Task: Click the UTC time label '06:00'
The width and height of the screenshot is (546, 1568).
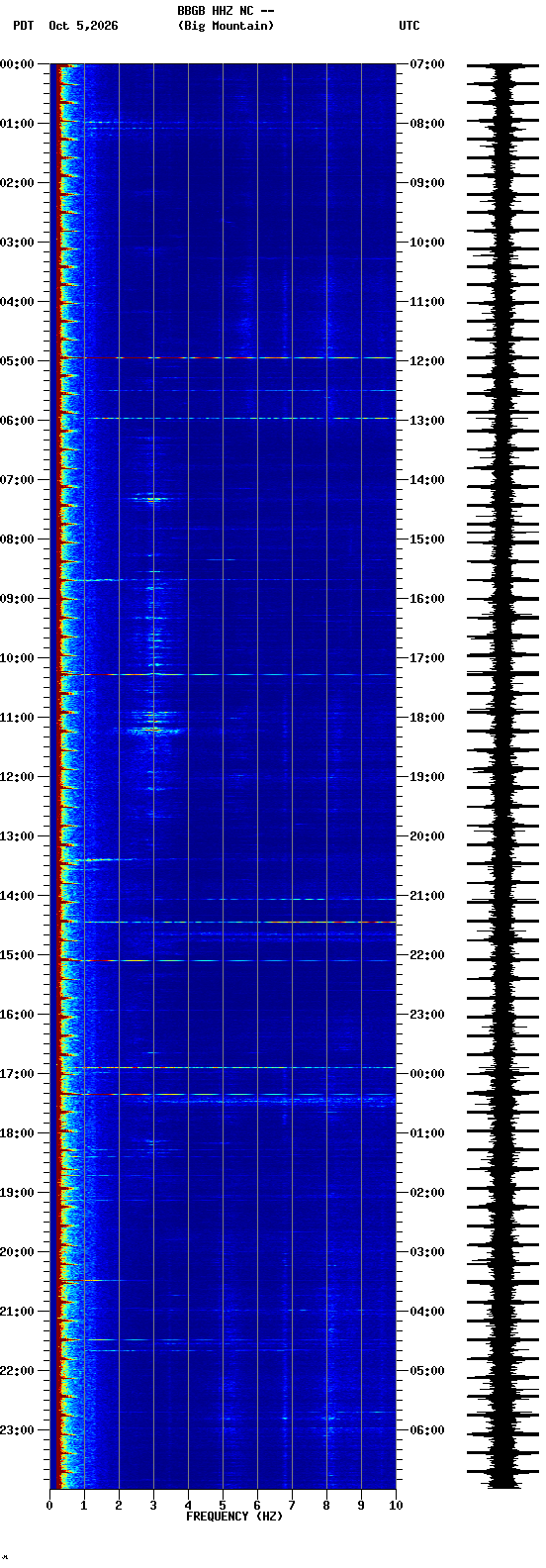Action: (x=427, y=1430)
